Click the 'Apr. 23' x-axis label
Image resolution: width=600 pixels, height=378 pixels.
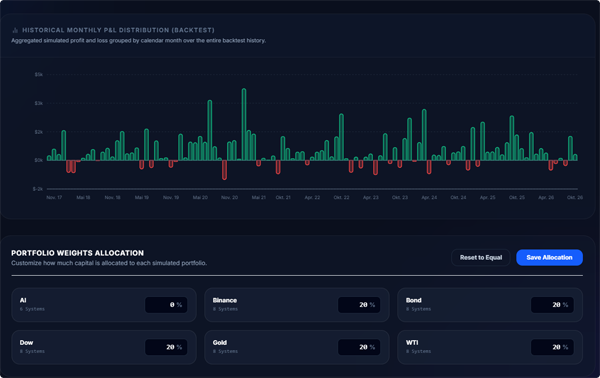point(370,197)
